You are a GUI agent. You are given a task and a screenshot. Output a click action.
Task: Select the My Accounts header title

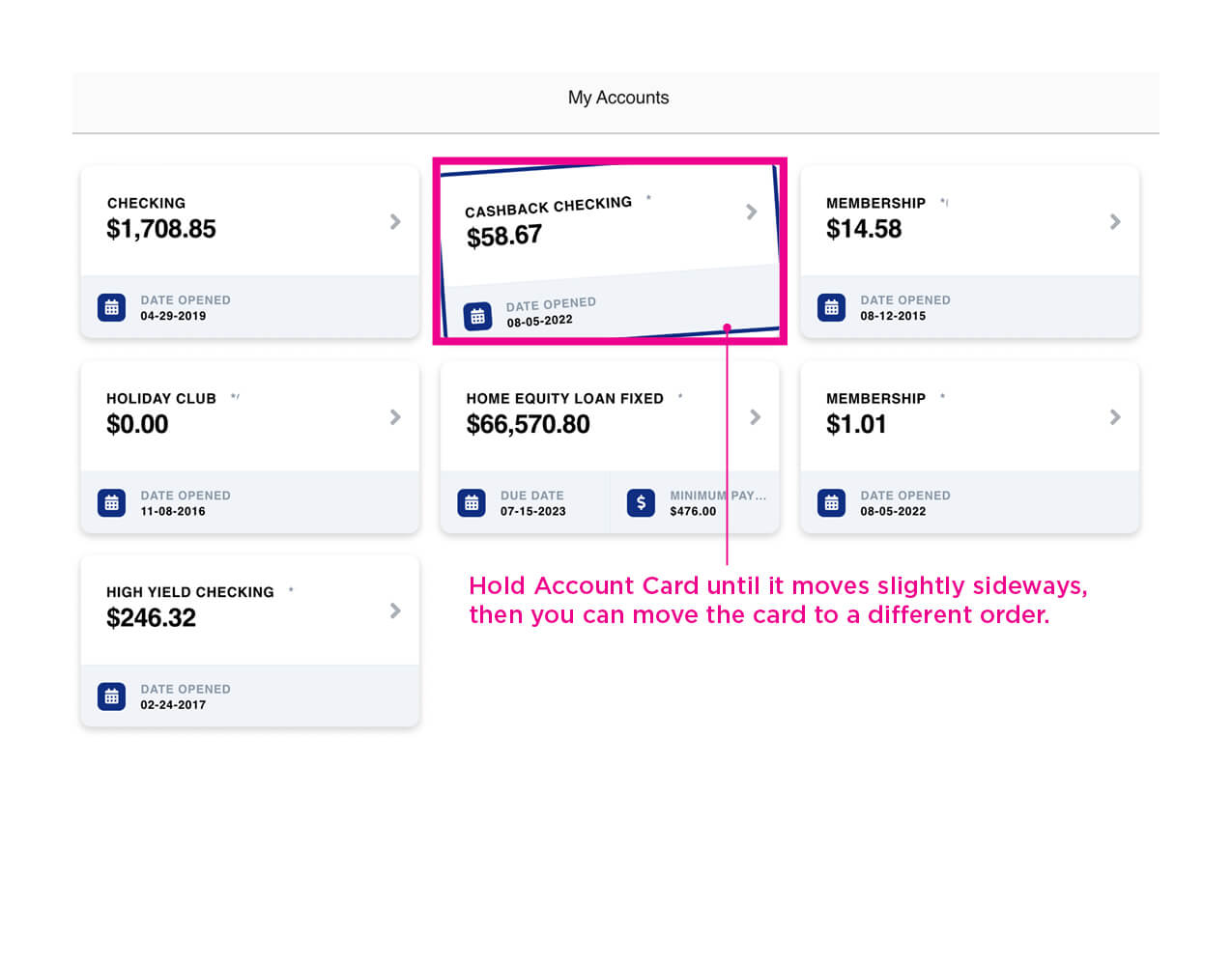tap(618, 98)
